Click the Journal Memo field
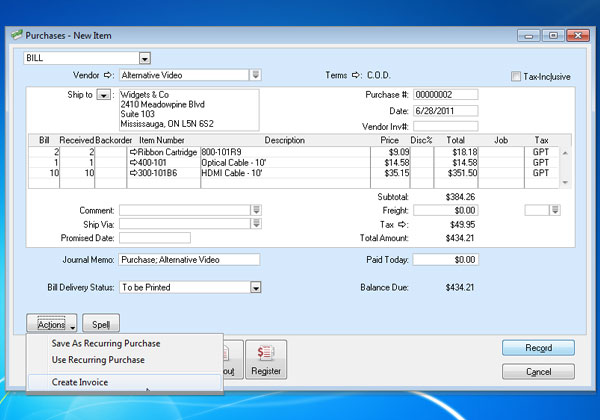600x420 pixels. tap(189, 260)
